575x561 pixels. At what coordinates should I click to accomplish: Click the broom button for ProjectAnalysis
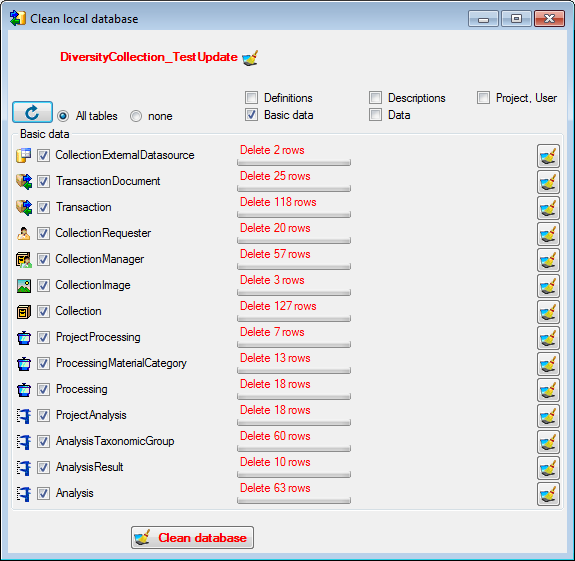tap(548, 417)
